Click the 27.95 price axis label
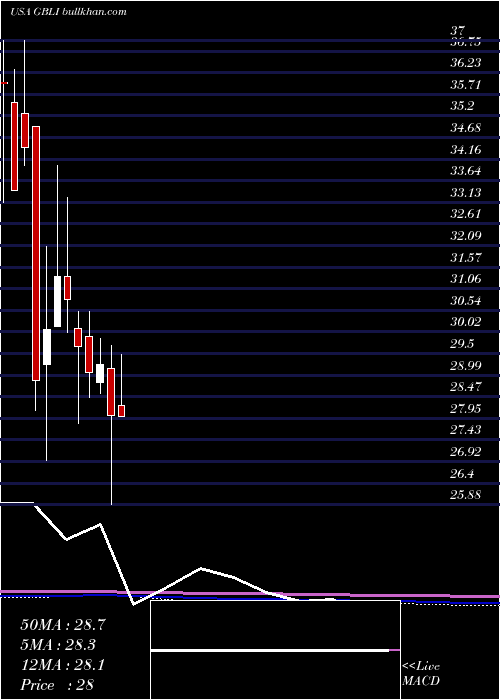This screenshot has height=700, width=500. 466,408
